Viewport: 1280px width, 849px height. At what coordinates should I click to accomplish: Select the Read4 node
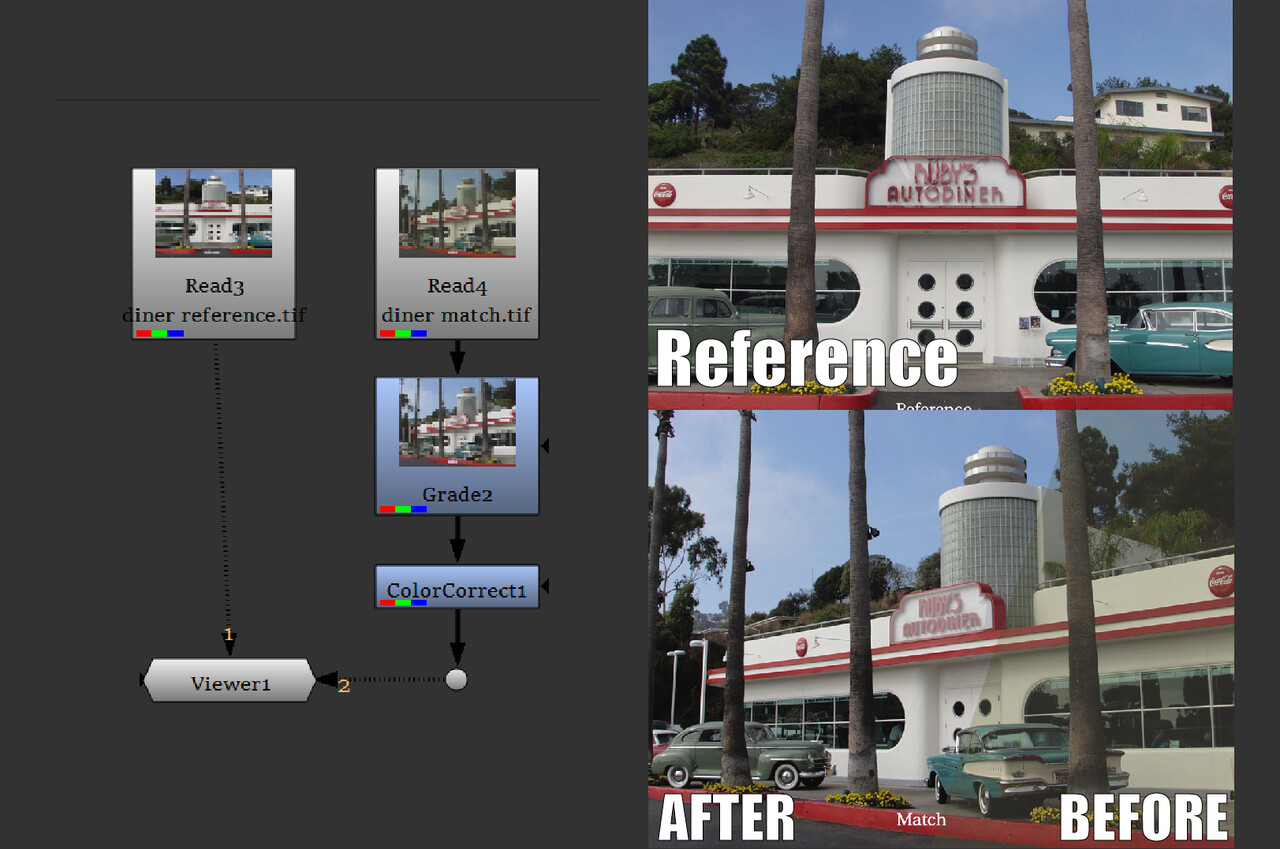[457, 254]
